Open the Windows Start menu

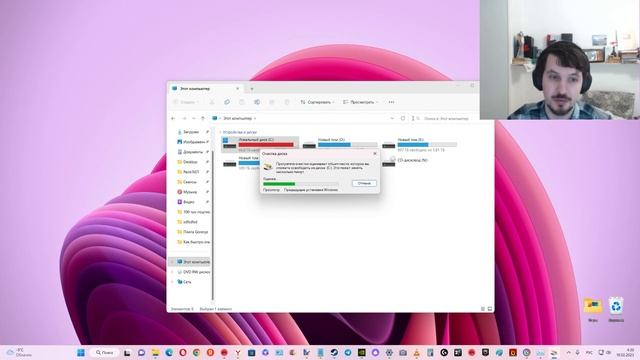click(x=81, y=353)
